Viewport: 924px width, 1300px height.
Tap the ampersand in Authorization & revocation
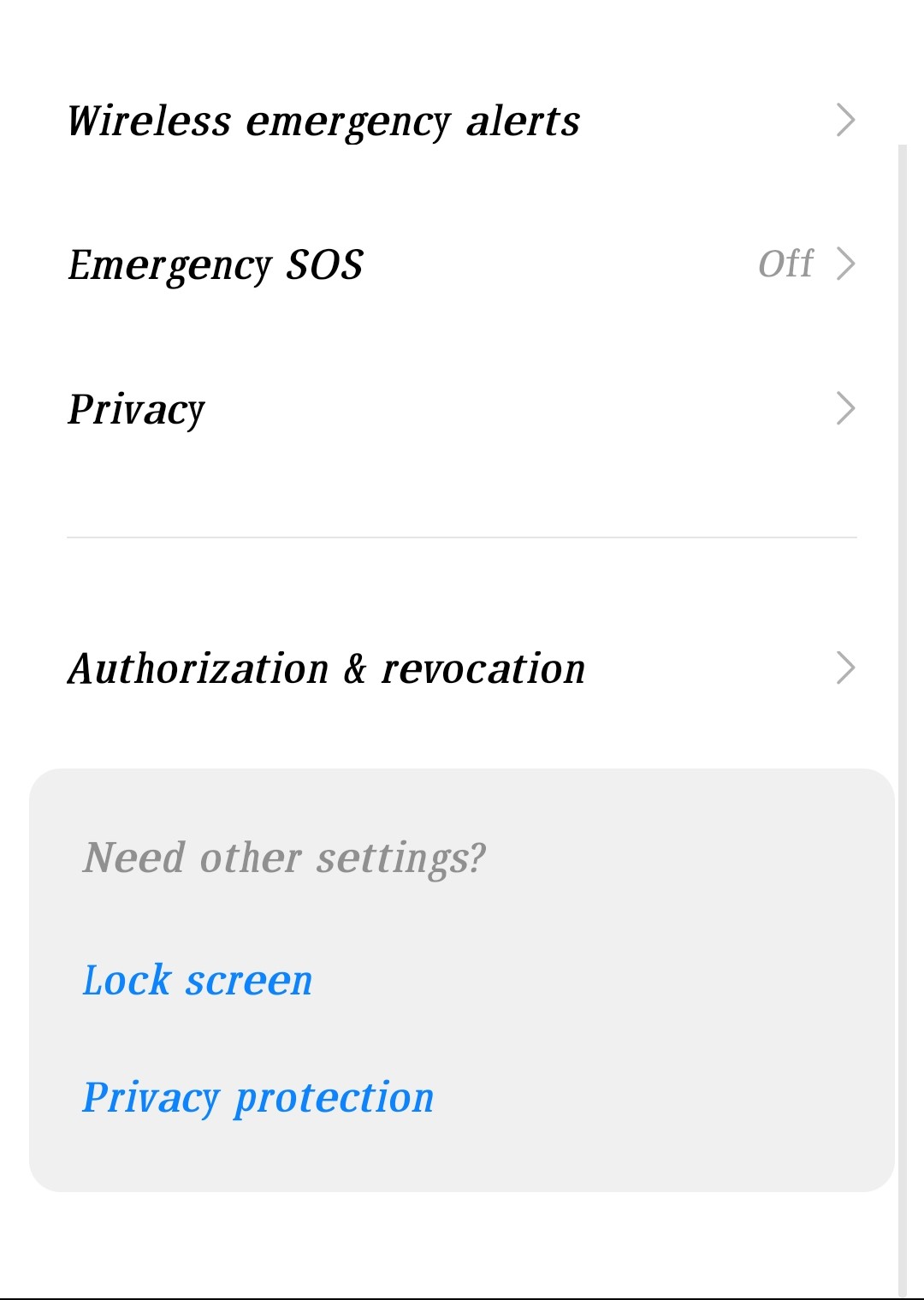pos(355,669)
